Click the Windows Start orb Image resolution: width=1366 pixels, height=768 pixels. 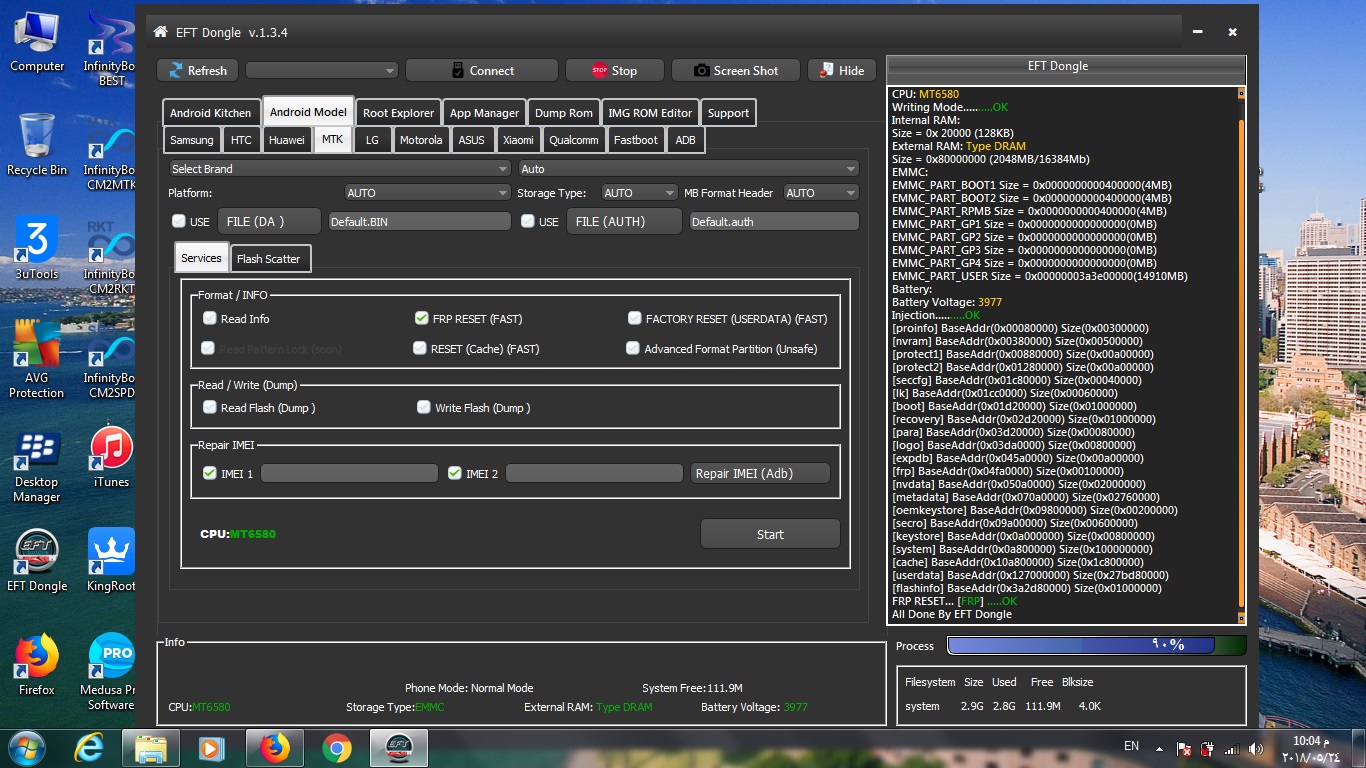26,747
